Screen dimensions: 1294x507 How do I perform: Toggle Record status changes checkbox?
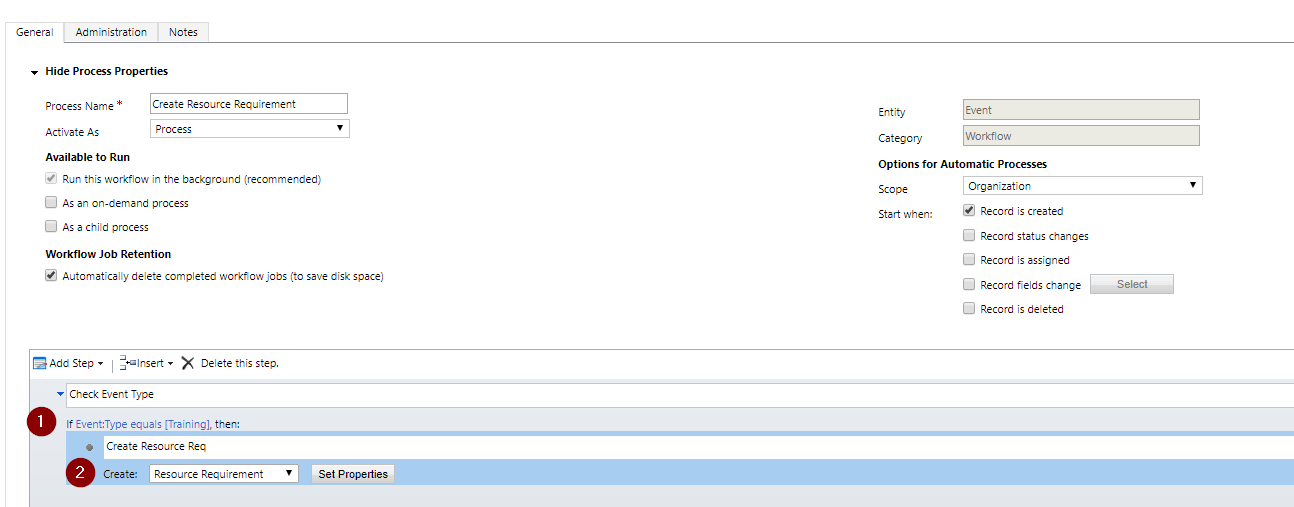tap(968, 236)
